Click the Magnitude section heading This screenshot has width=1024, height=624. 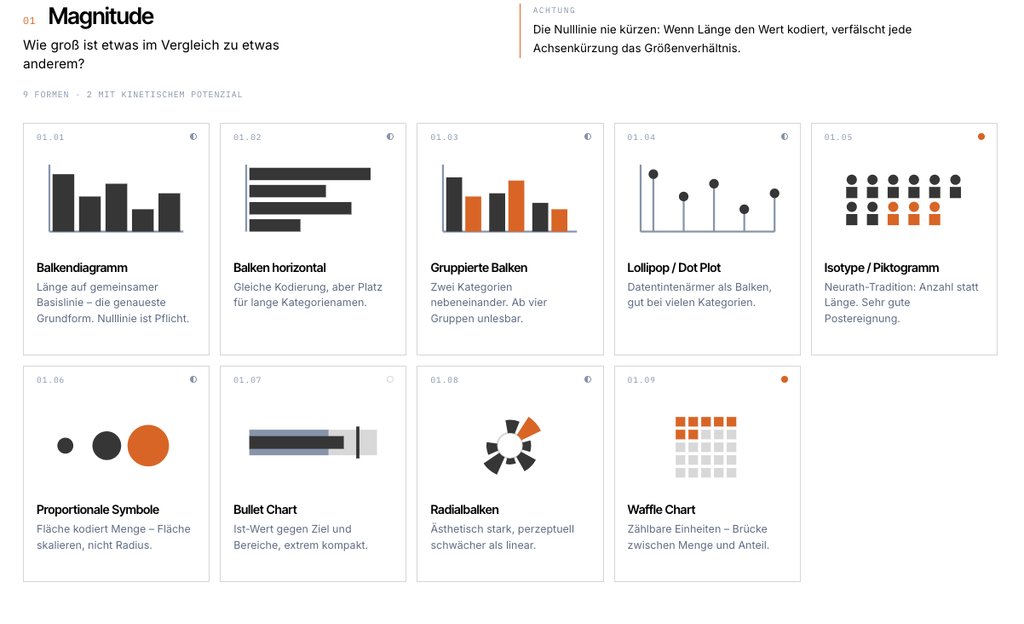[101, 16]
